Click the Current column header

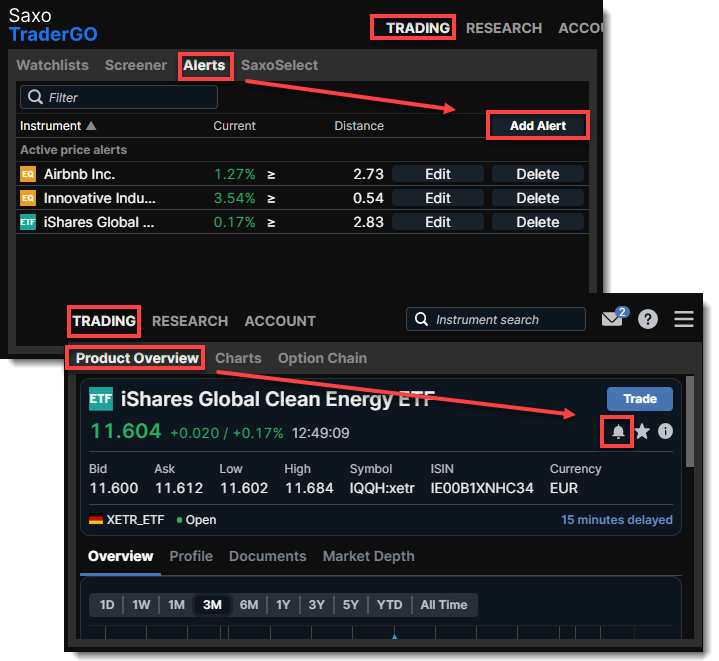click(234, 126)
